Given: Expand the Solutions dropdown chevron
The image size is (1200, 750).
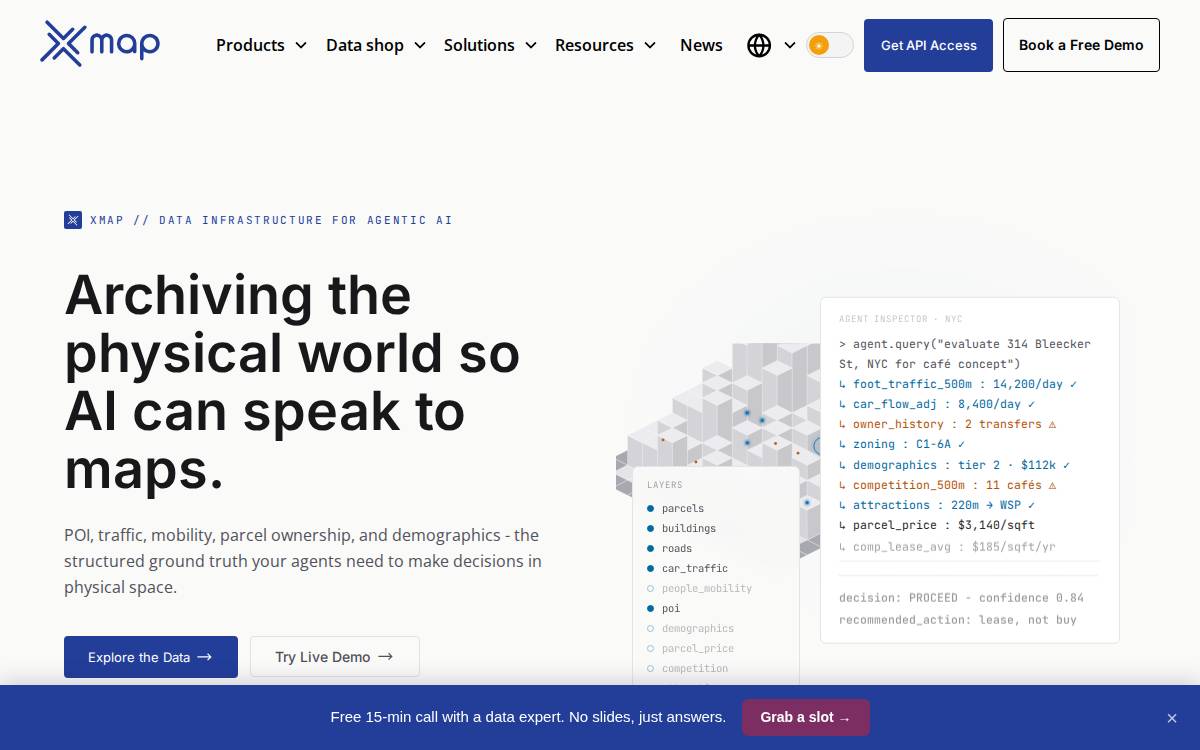Looking at the screenshot, I should 531,45.
